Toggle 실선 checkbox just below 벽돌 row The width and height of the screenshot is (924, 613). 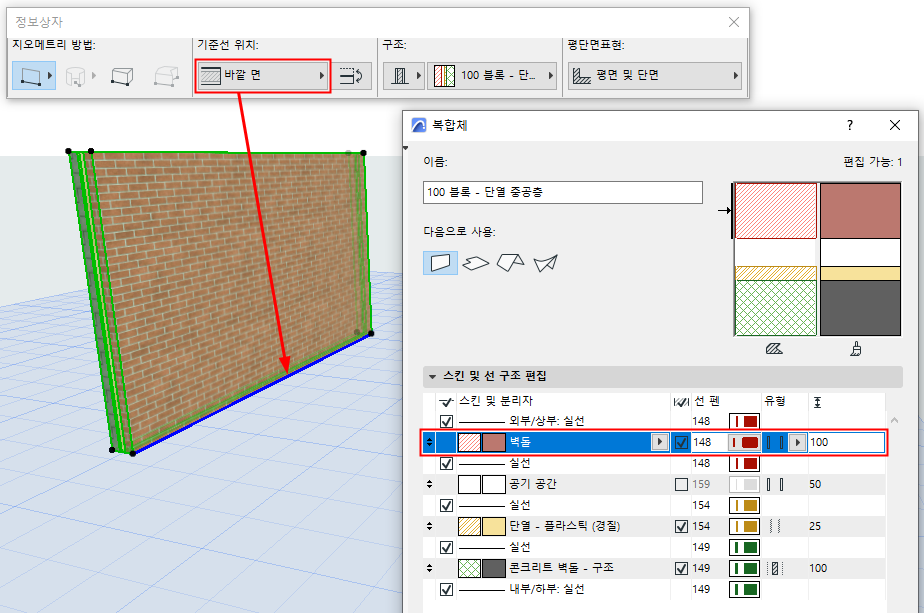(x=446, y=464)
